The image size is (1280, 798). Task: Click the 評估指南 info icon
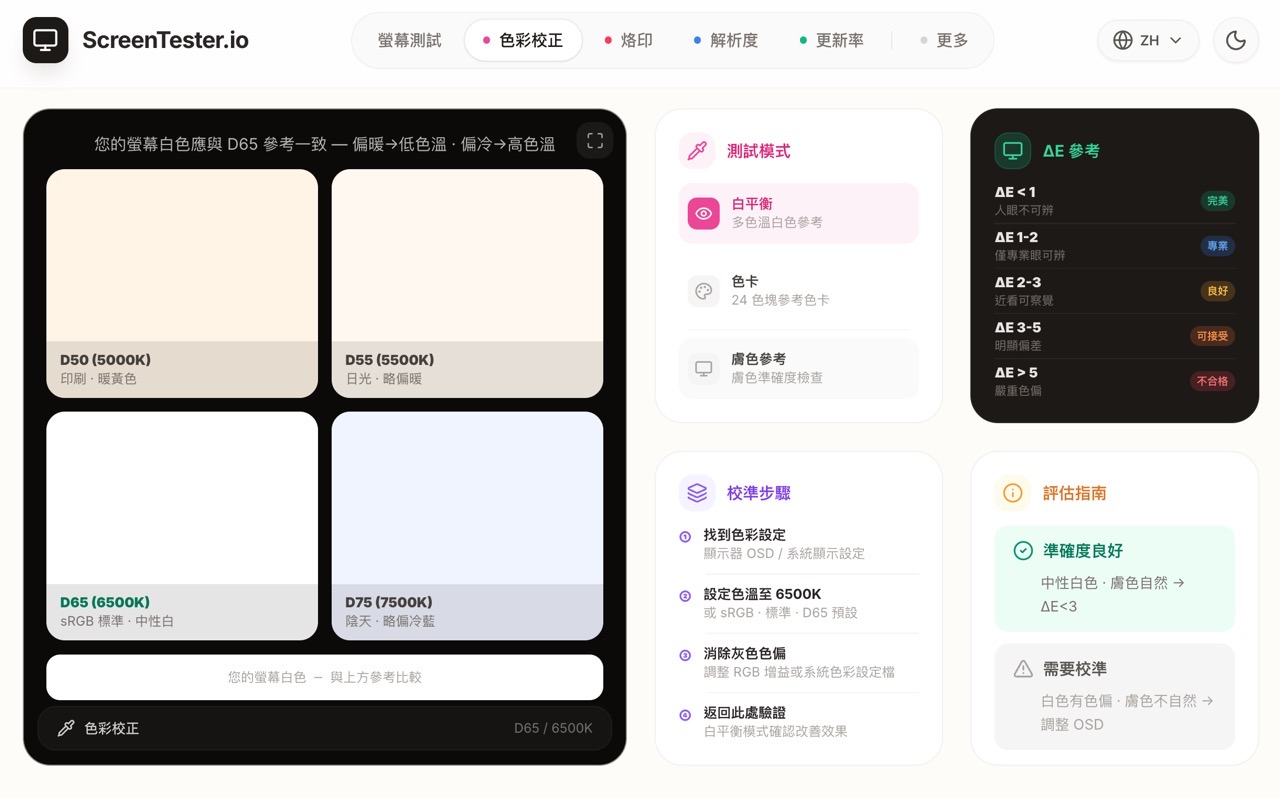[1013, 493]
